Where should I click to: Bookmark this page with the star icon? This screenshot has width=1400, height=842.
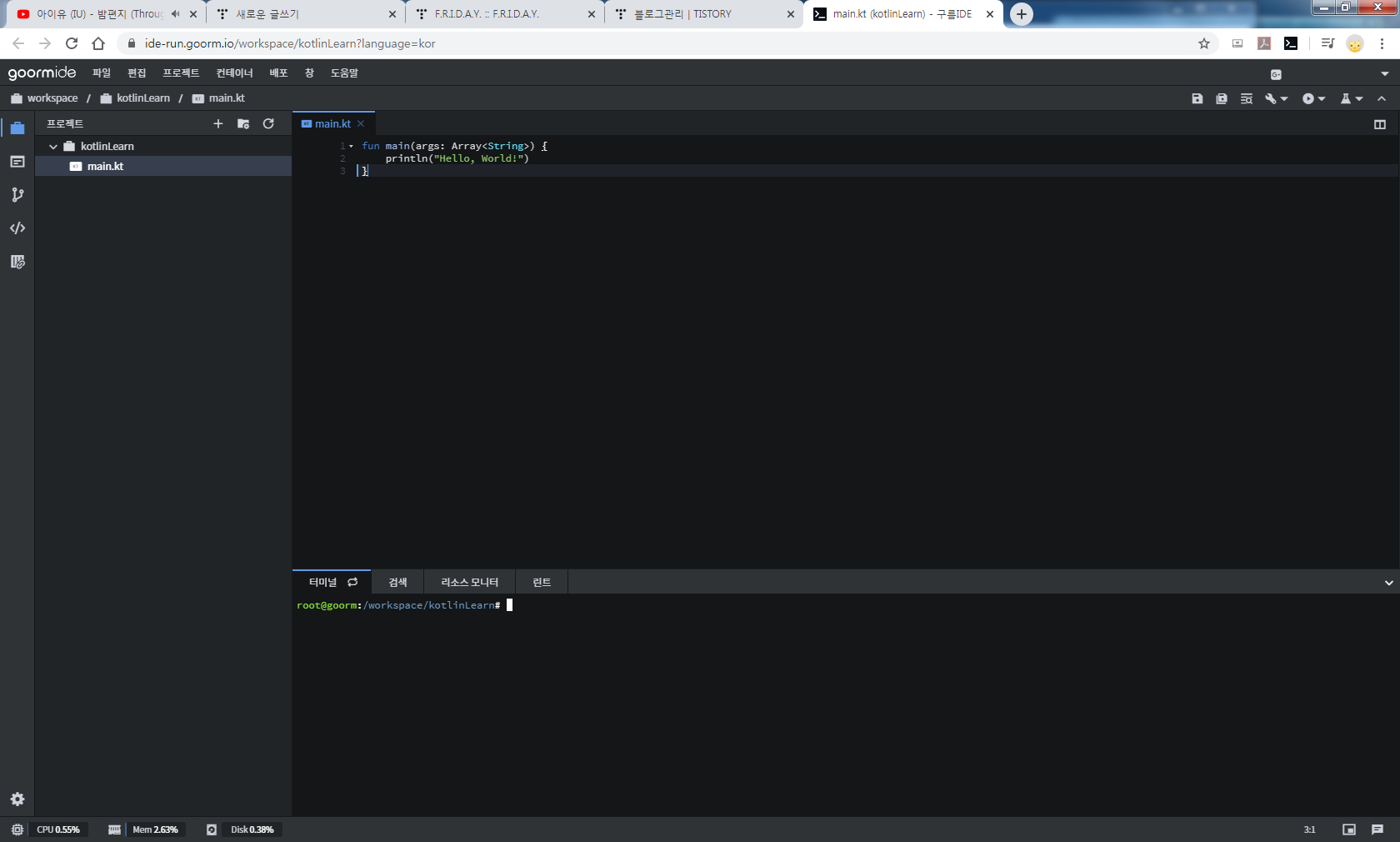click(x=1204, y=43)
